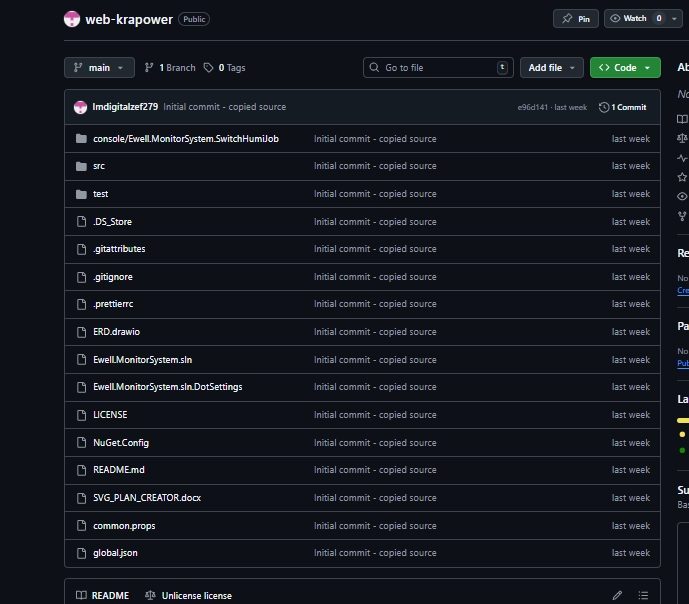Click file icon beside .DS_Store
The image size is (689, 604).
[x=81, y=222]
